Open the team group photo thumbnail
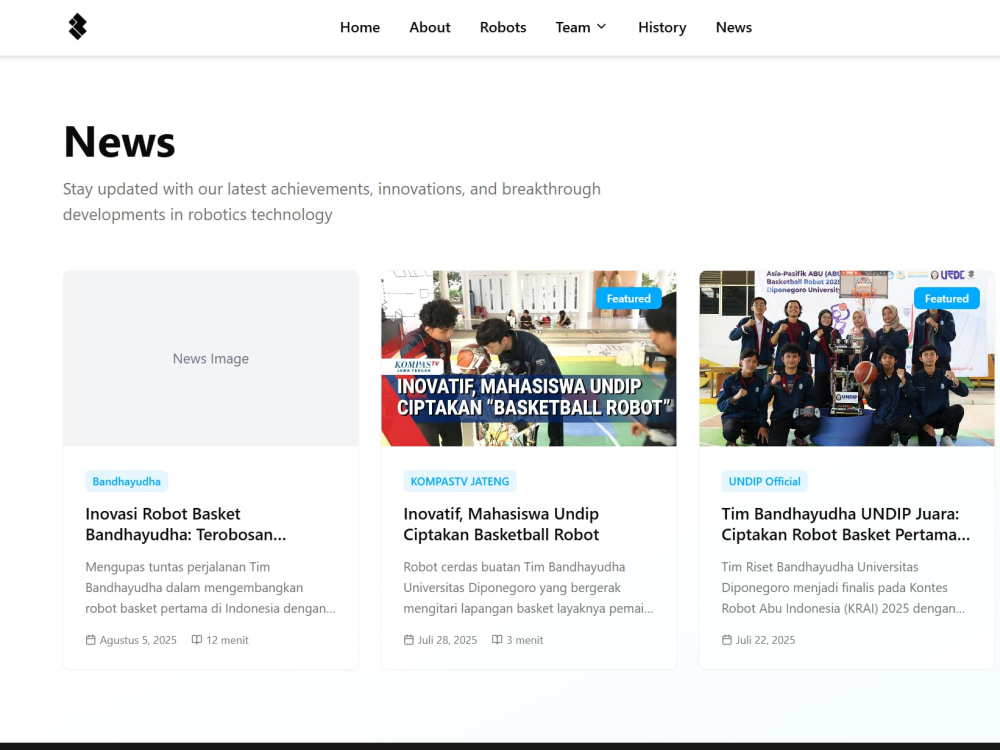The image size is (1000, 750). [x=846, y=358]
